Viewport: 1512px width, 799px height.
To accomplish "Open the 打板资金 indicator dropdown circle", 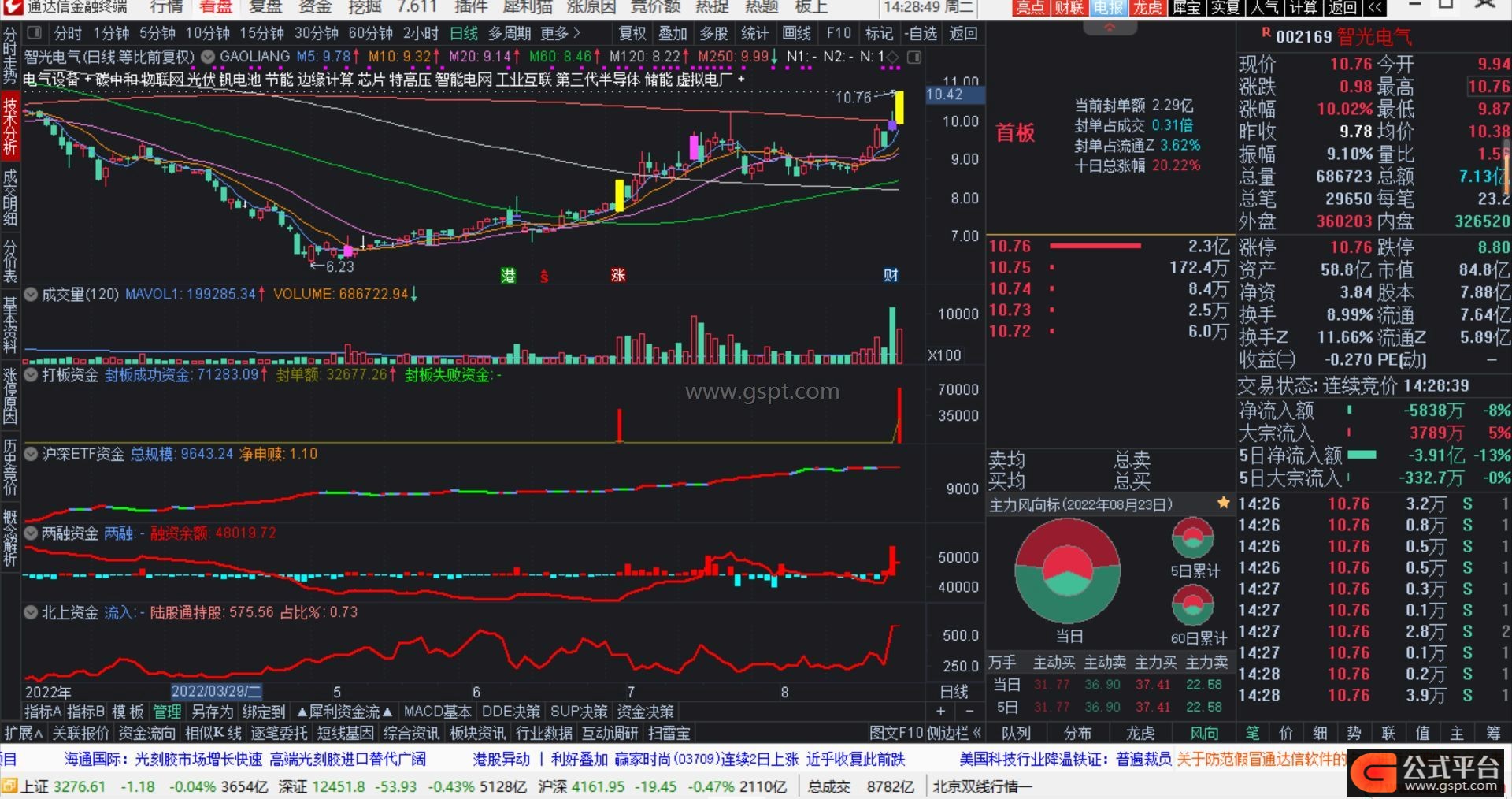I will coord(31,374).
